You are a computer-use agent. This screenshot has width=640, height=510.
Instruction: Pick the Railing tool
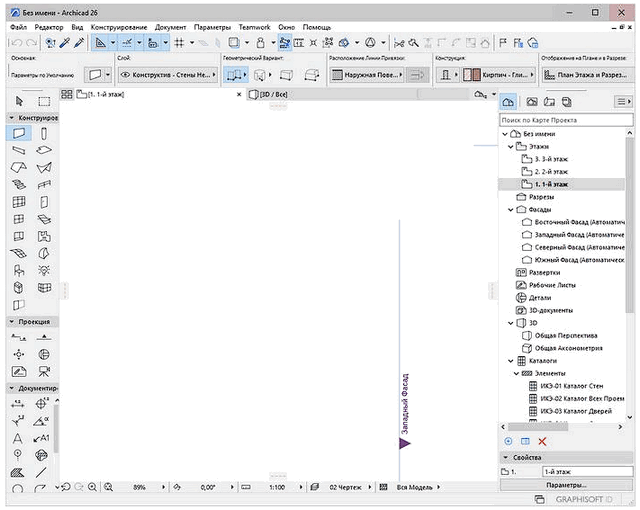click(x=44, y=185)
